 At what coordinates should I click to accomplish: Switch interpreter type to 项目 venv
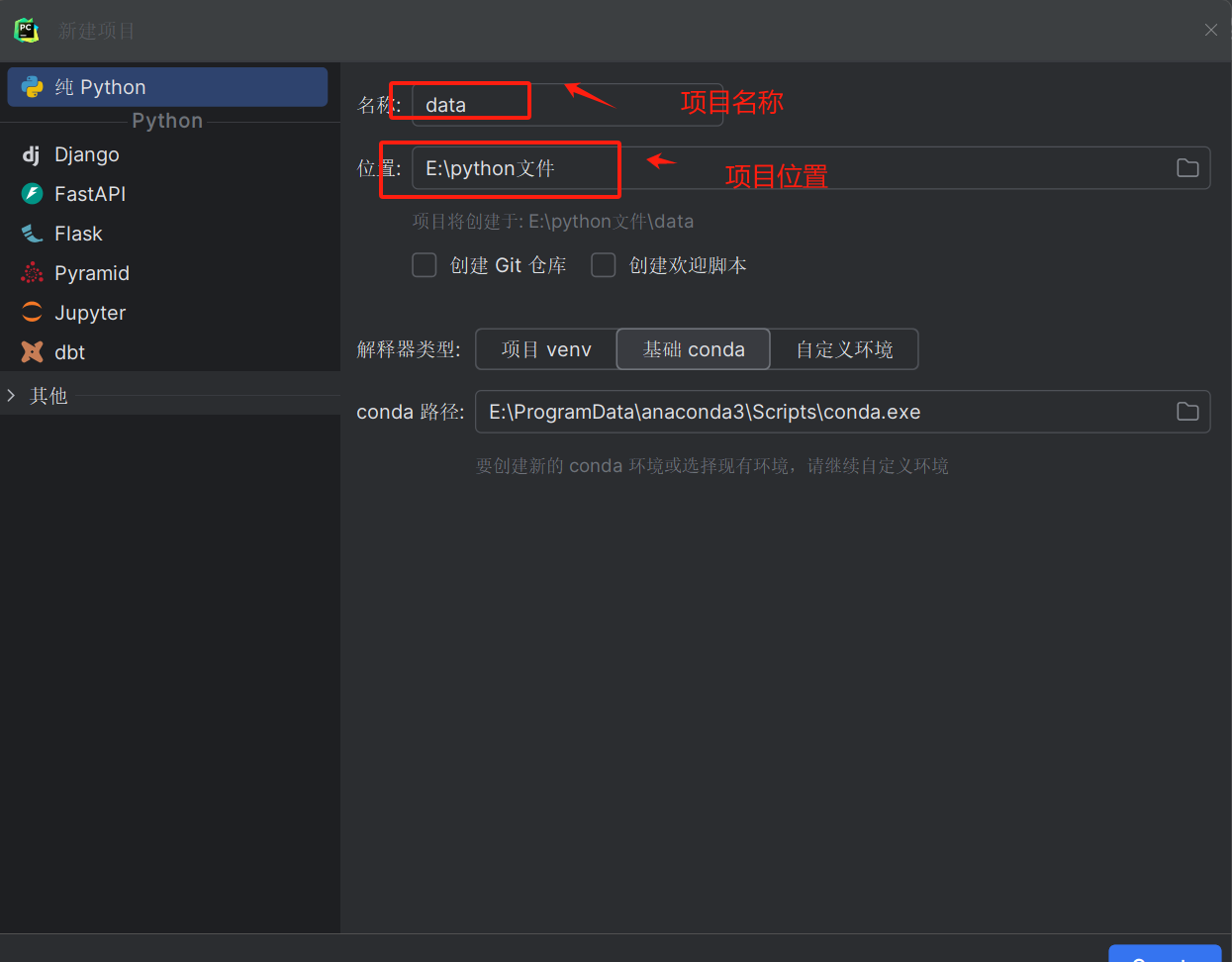546,349
